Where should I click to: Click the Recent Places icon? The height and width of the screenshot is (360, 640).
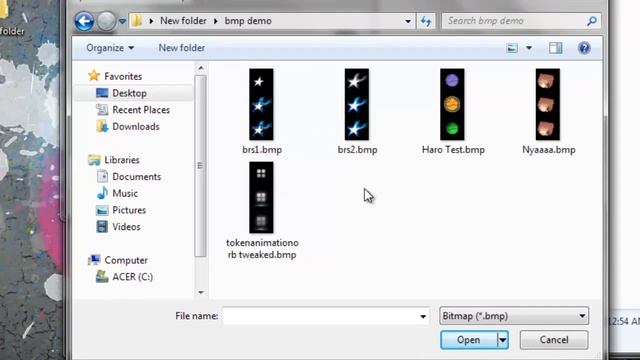102,110
